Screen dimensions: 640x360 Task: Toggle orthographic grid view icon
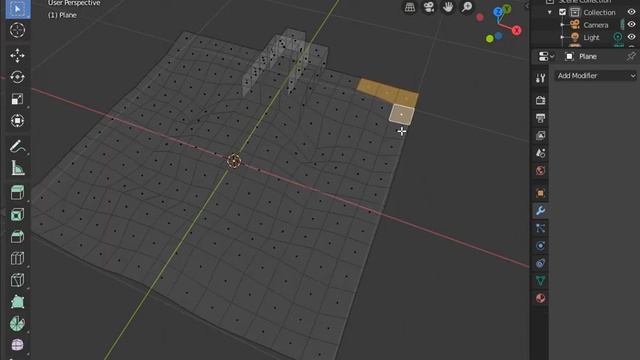pyautogui.click(x=409, y=7)
